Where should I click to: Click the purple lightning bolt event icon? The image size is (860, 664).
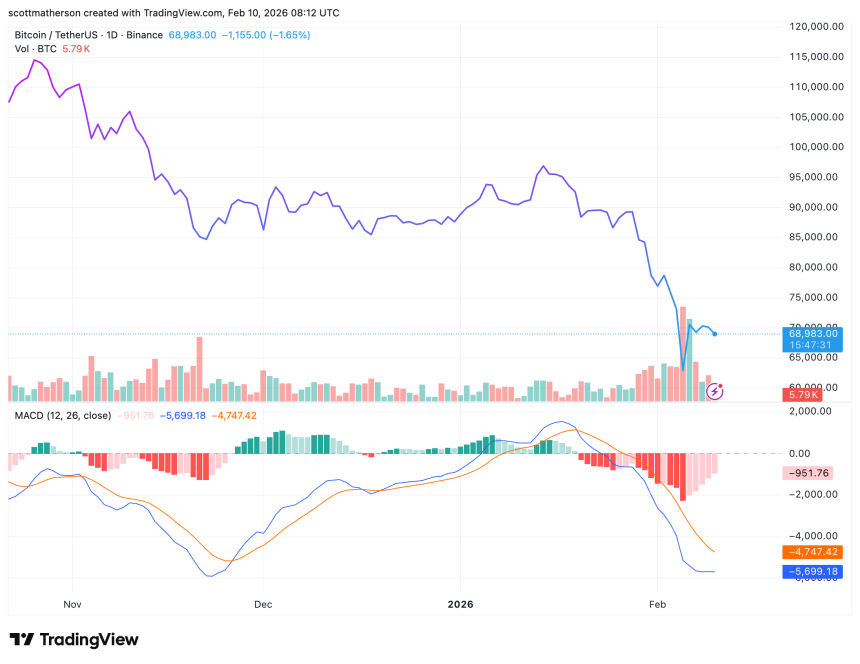pos(715,392)
